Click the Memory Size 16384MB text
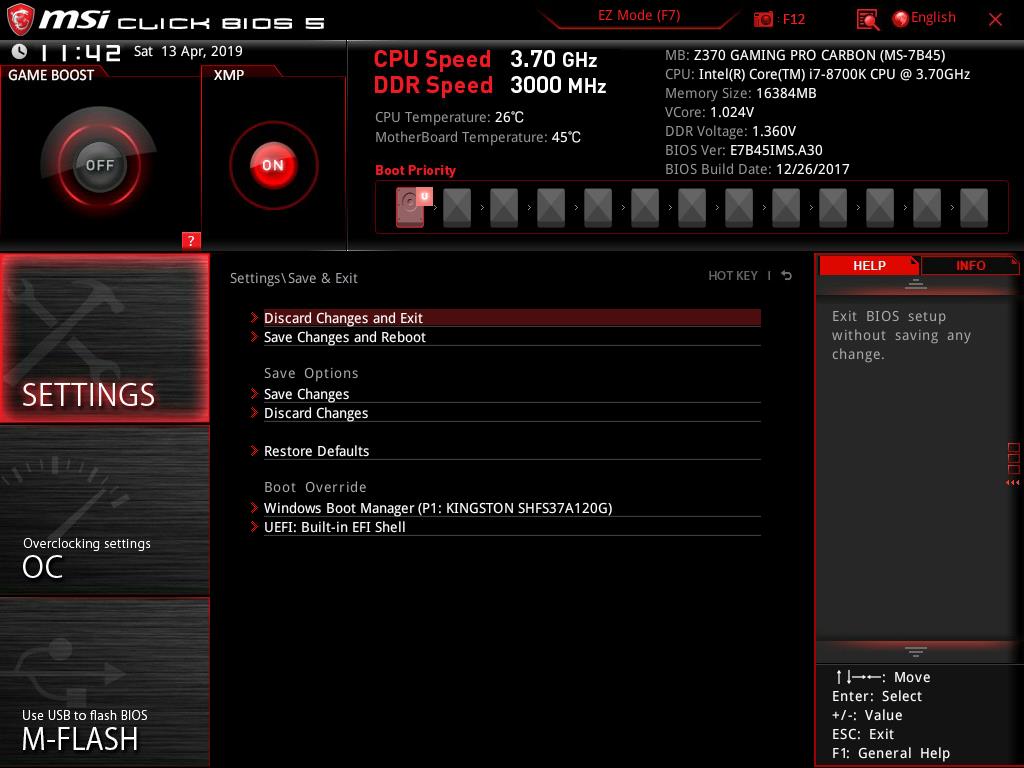Image resolution: width=1024 pixels, height=768 pixels. coord(741,93)
